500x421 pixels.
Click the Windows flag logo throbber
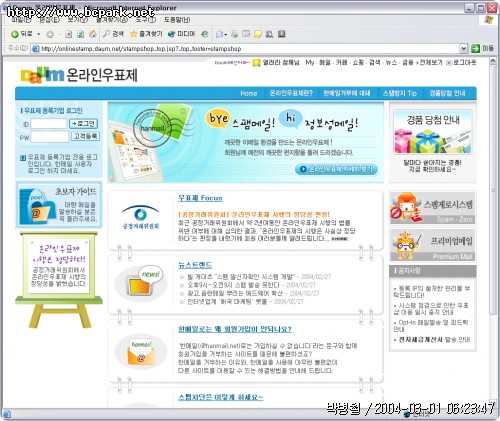click(489, 20)
